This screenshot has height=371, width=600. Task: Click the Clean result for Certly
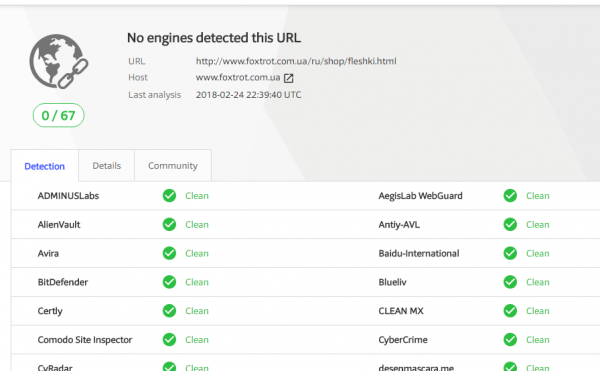(197, 311)
